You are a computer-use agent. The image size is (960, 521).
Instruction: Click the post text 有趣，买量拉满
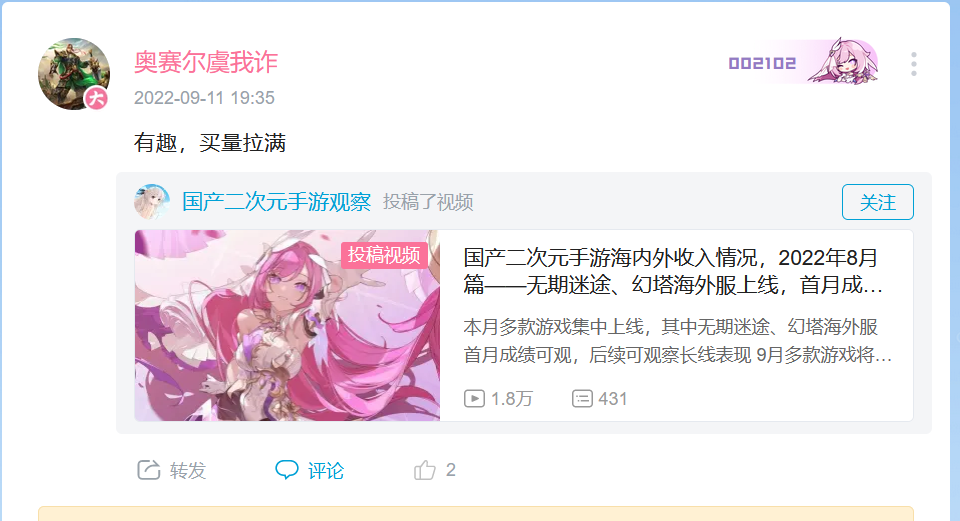(x=210, y=143)
